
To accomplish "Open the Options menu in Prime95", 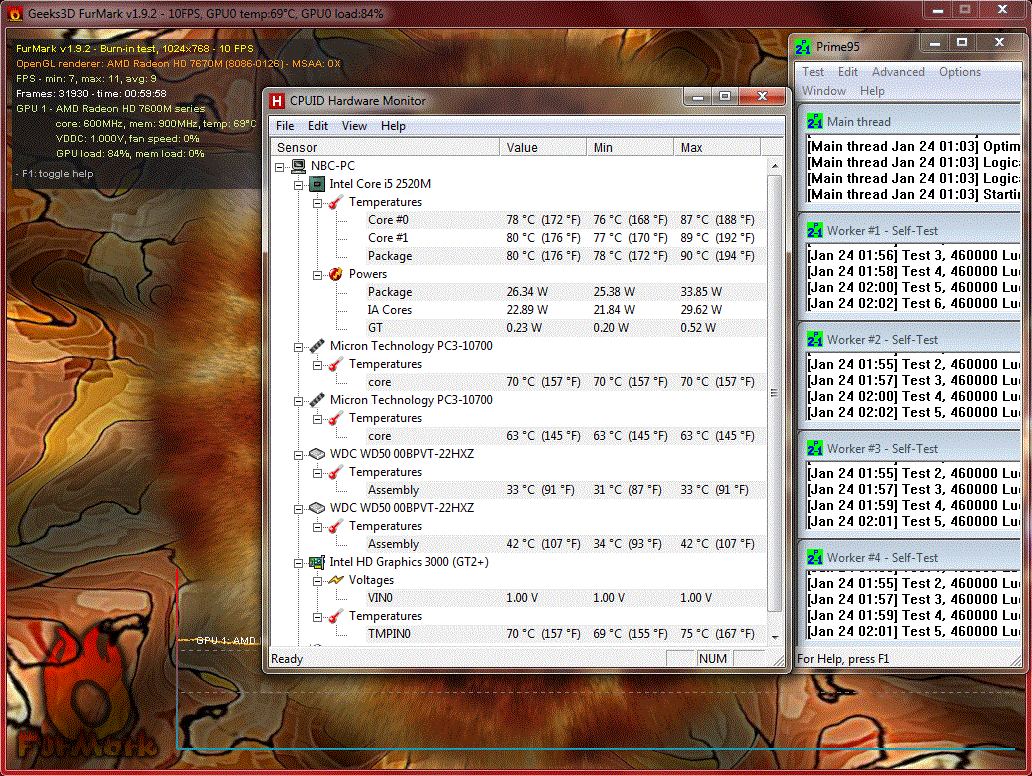I will (960, 72).
